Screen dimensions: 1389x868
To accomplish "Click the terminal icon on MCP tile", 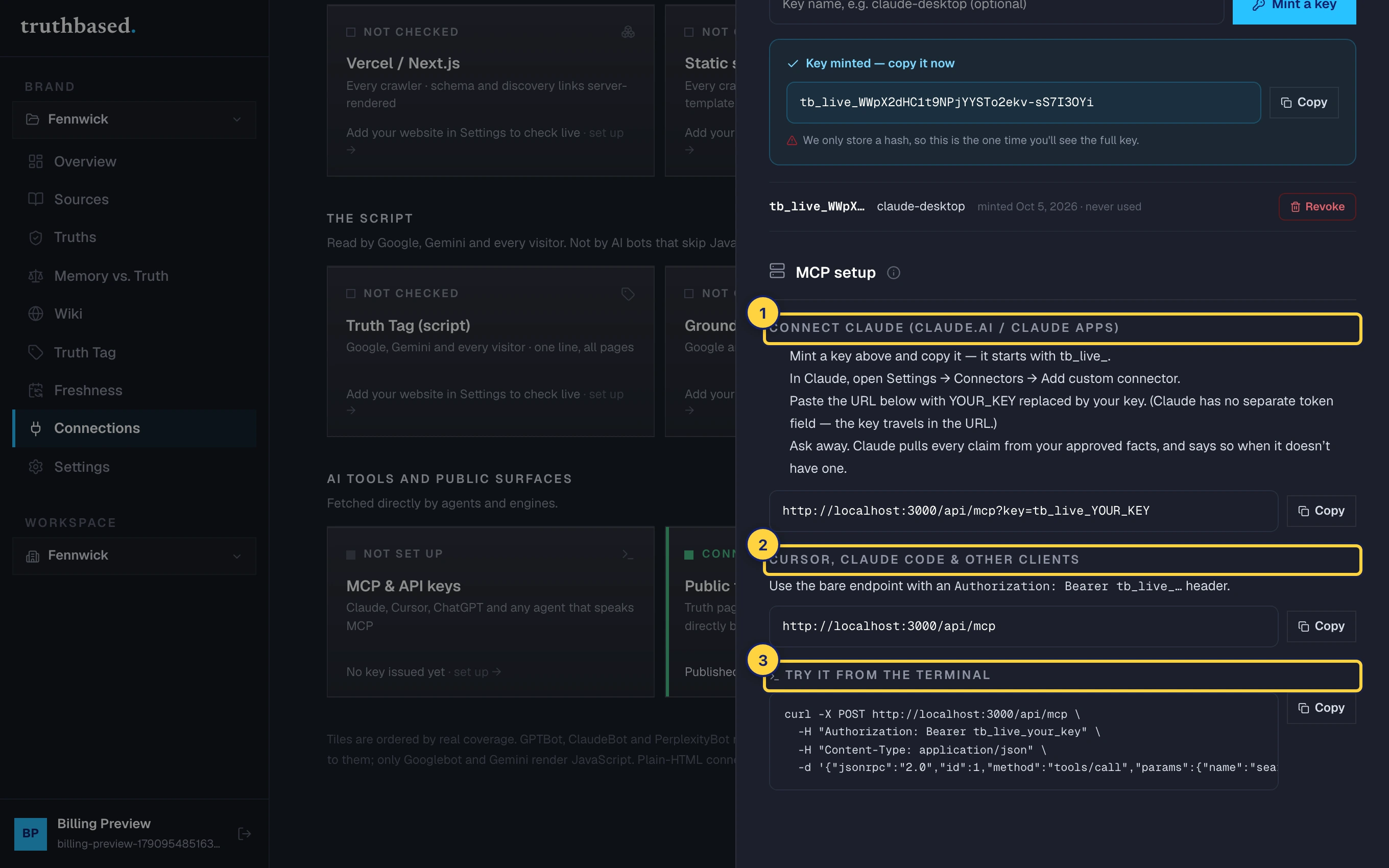I will coord(628,554).
